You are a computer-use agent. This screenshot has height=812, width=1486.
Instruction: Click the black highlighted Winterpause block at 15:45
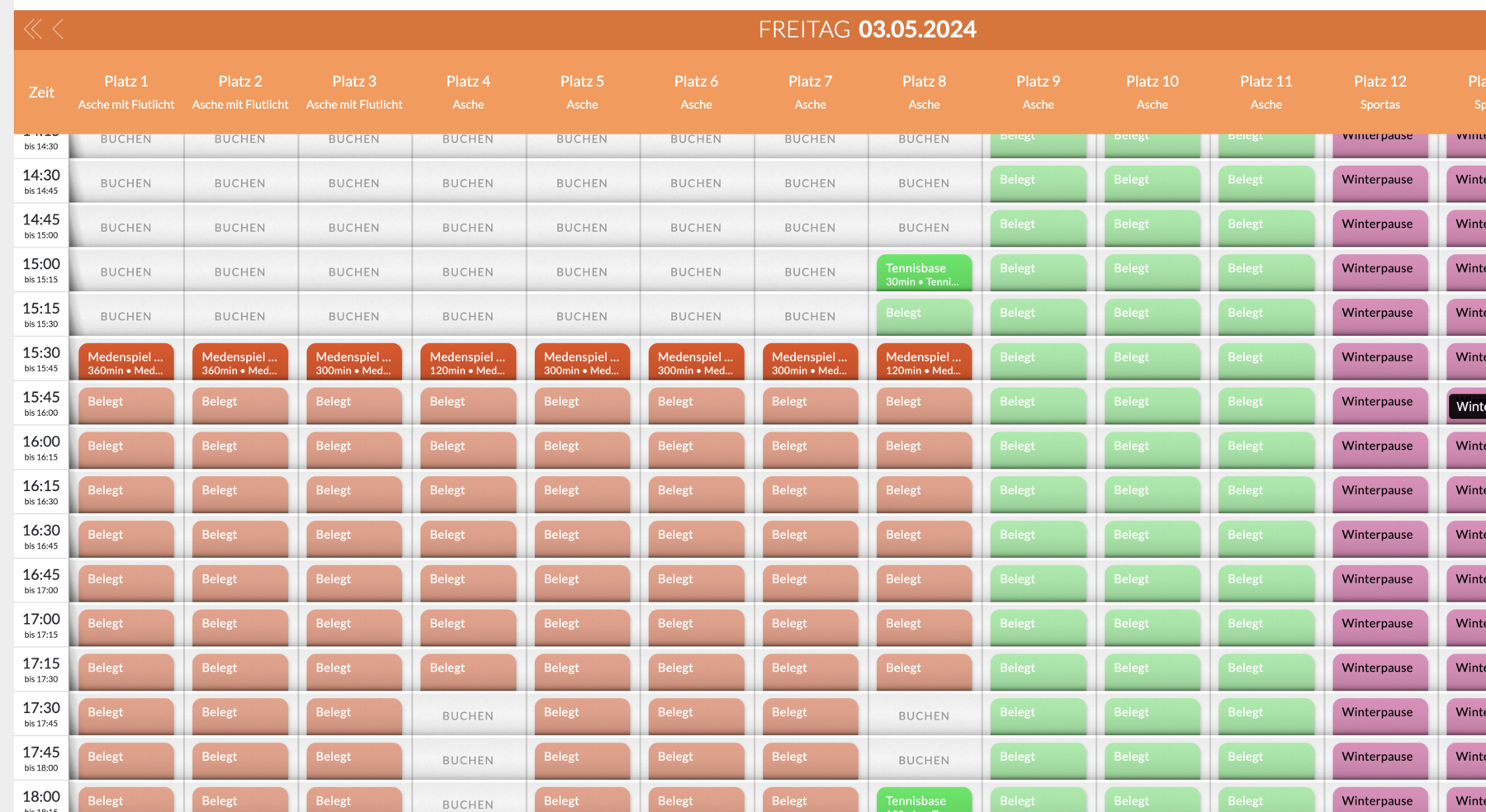(x=1468, y=406)
